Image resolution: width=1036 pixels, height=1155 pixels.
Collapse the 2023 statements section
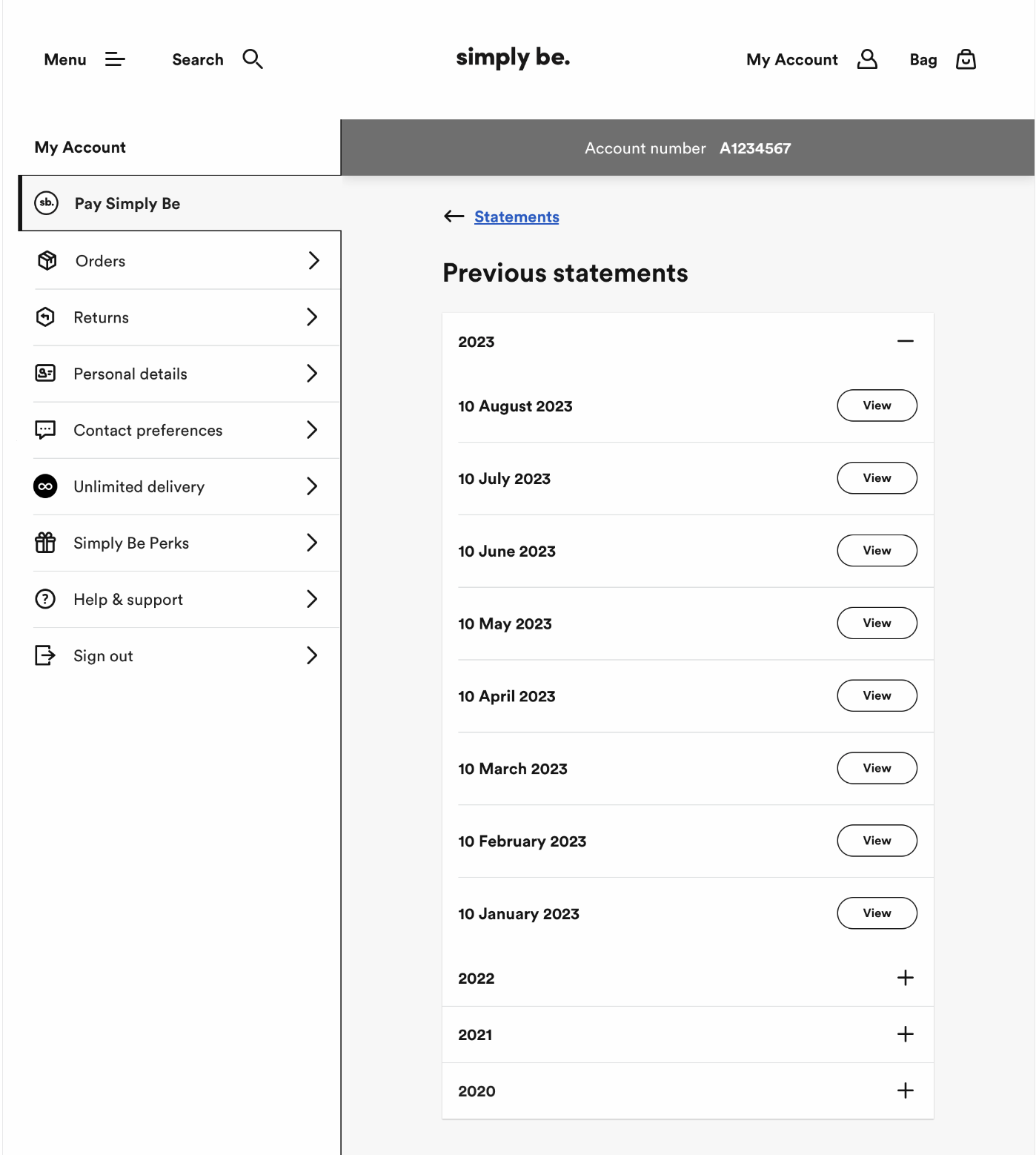pyautogui.click(x=906, y=341)
